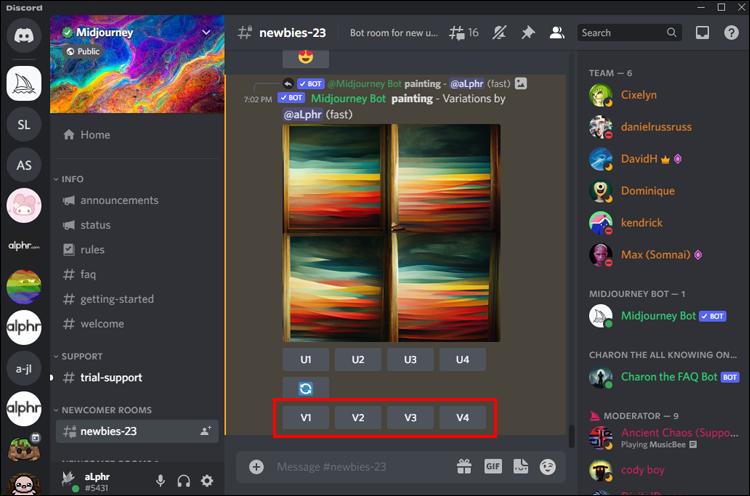The height and width of the screenshot is (496, 750).
Task: Click the image attachment icon in reply preview
Action: pyautogui.click(x=521, y=83)
